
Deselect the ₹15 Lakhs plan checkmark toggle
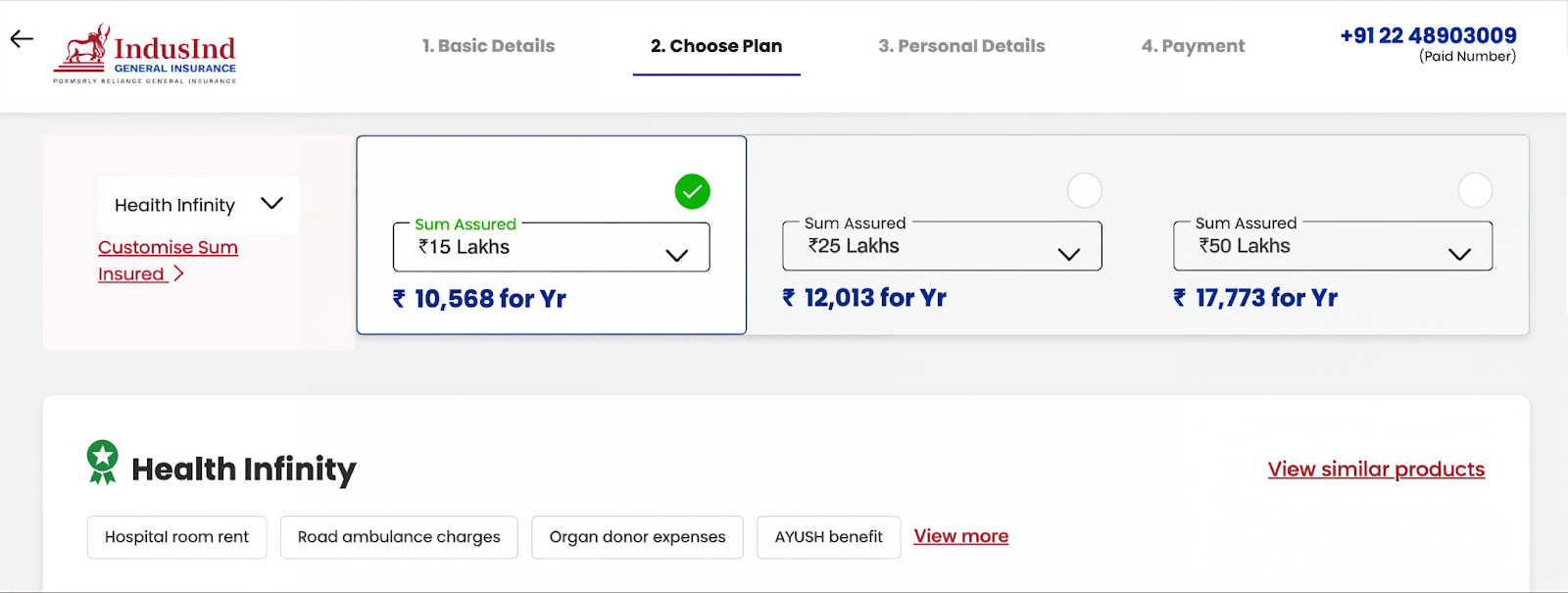[692, 191]
